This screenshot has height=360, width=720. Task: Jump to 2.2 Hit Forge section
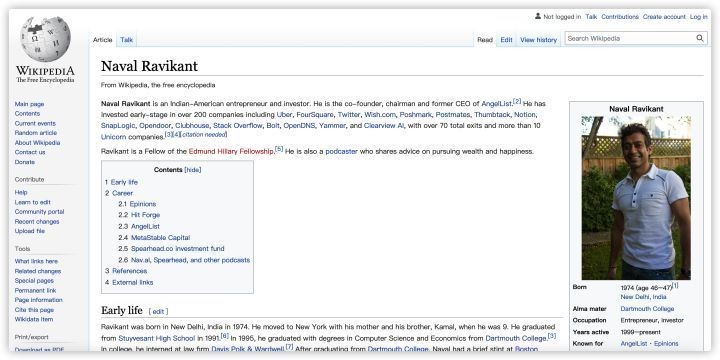[x=139, y=215]
